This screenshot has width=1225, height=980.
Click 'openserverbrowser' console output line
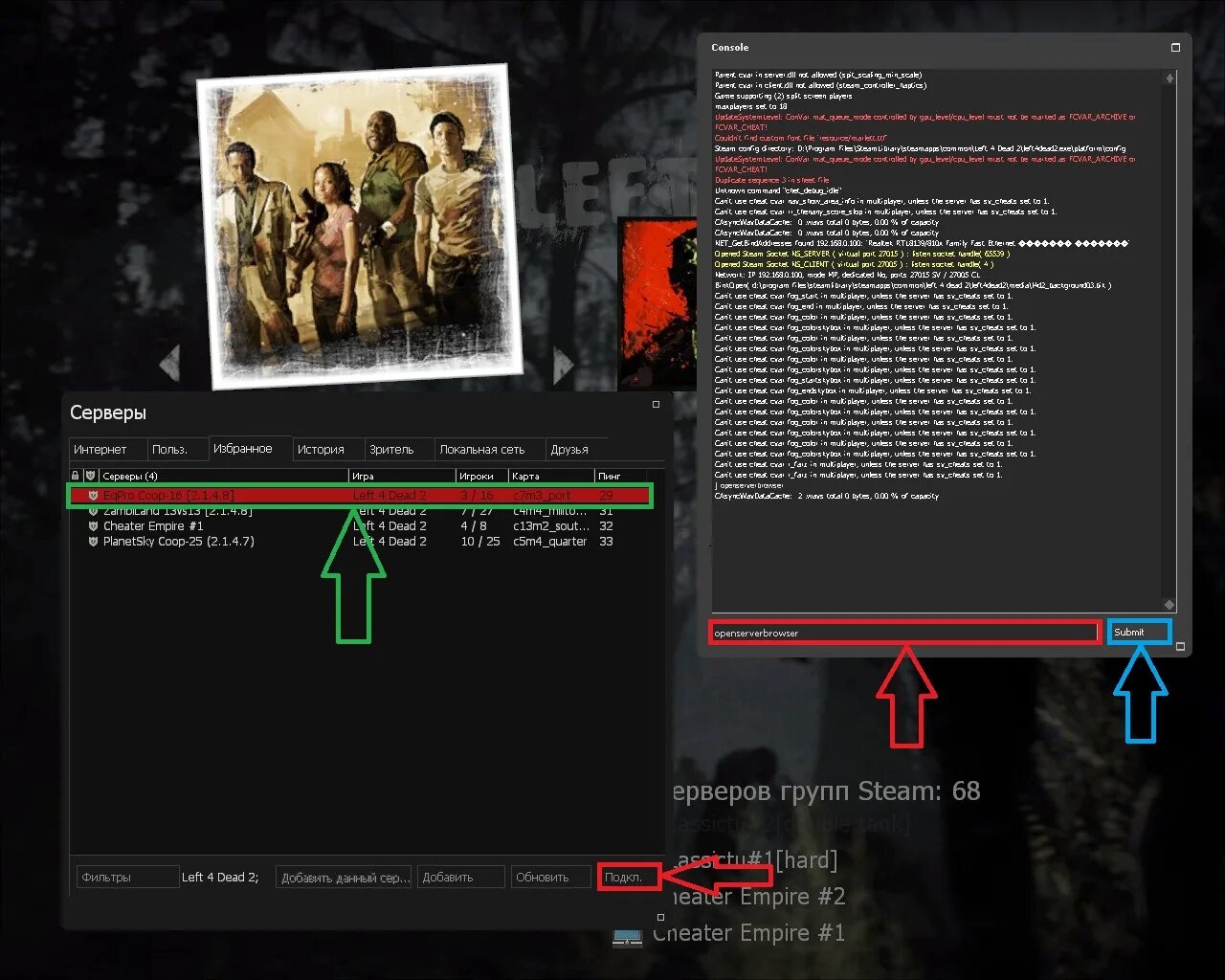tap(749, 485)
